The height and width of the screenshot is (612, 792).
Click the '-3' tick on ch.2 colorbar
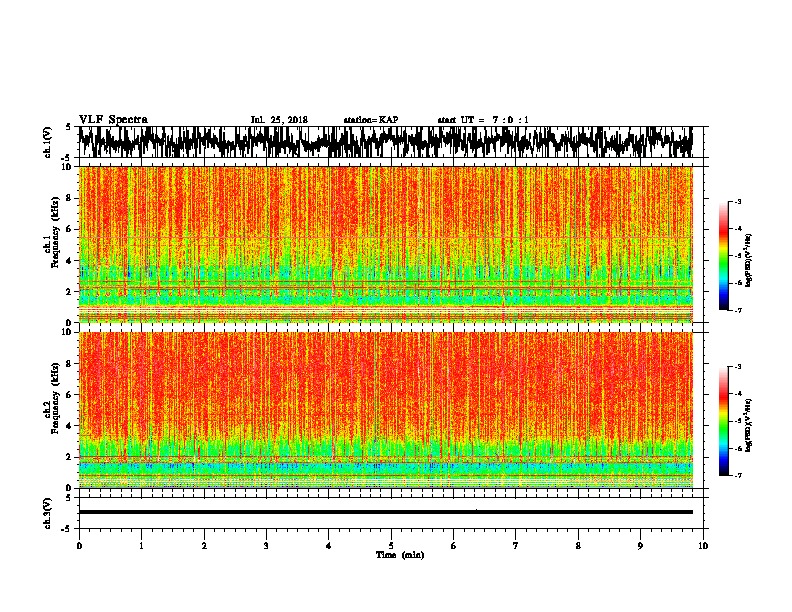coord(737,367)
